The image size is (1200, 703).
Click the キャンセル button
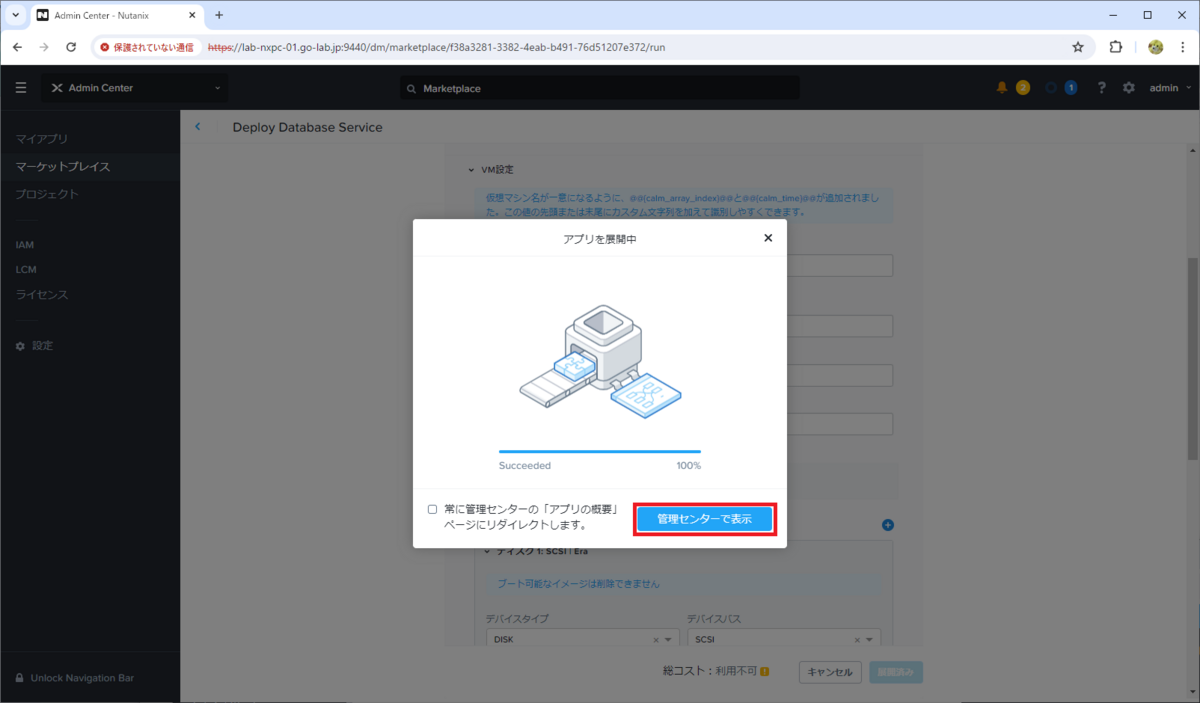(x=829, y=672)
